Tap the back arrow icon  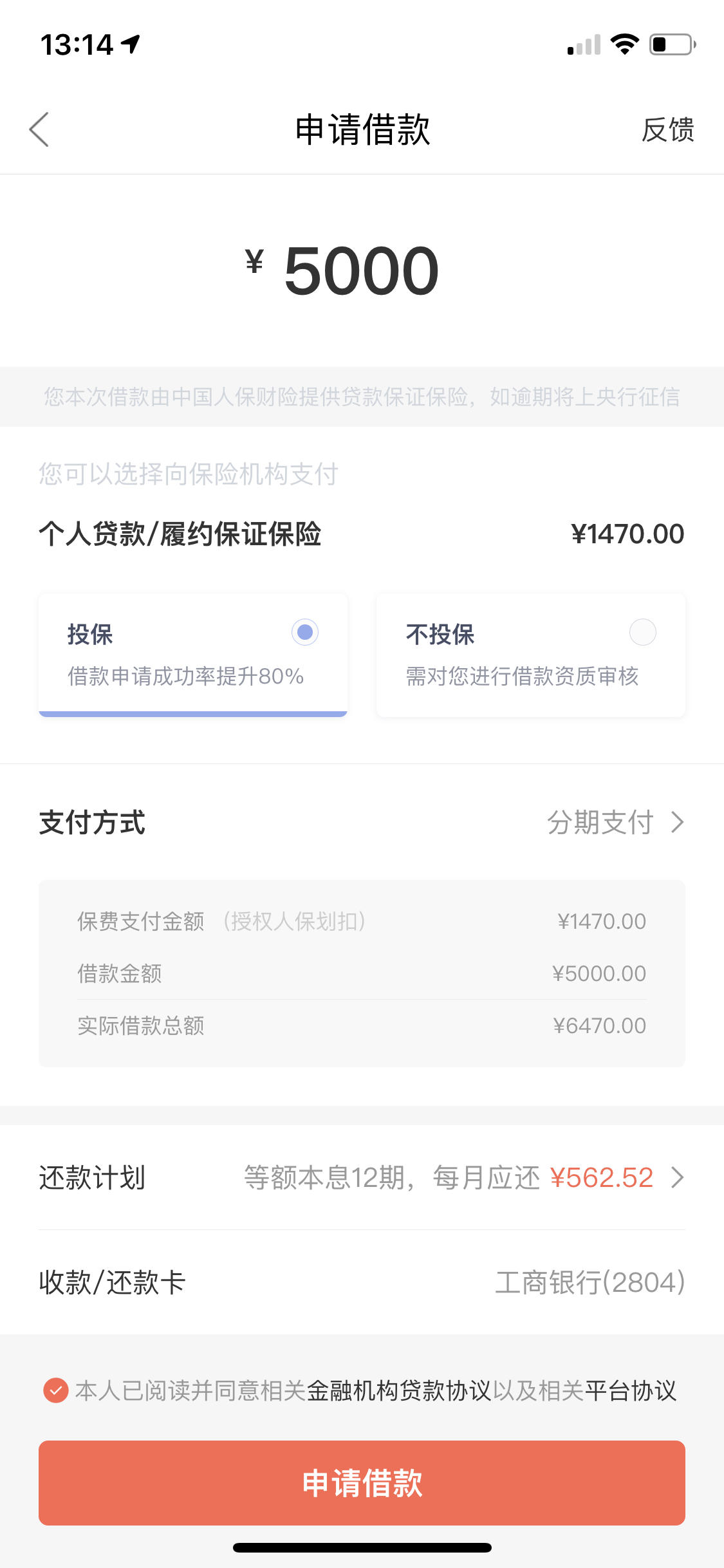[x=39, y=129]
